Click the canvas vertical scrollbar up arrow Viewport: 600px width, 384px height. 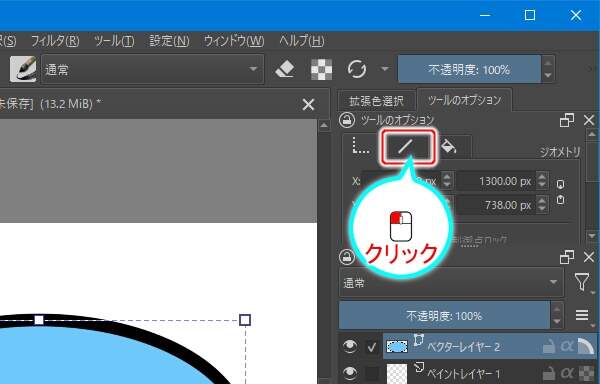click(324, 125)
